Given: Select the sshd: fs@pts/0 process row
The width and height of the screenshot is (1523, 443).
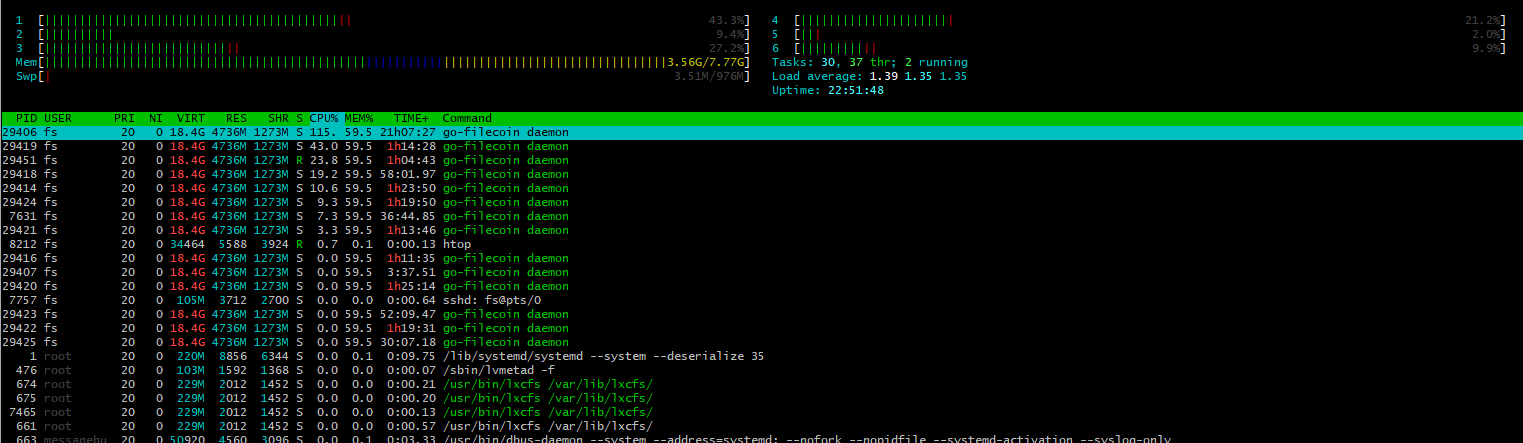Looking at the screenshot, I should tap(761, 300).
